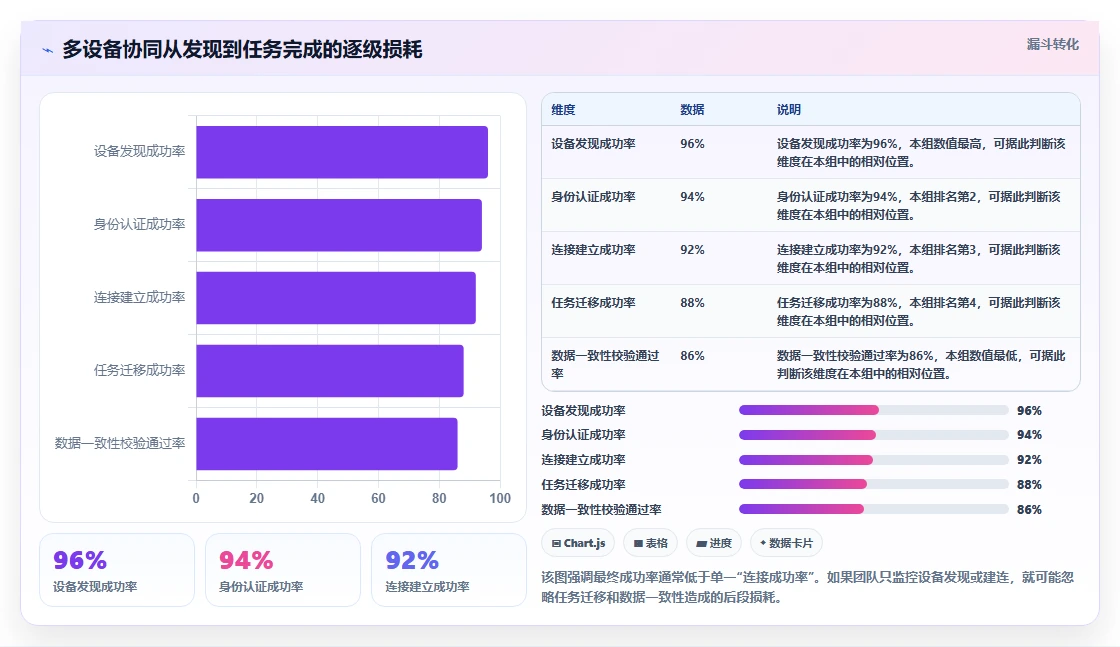Click the x-axis tick value 60
The width and height of the screenshot is (1120, 647).
378,498
